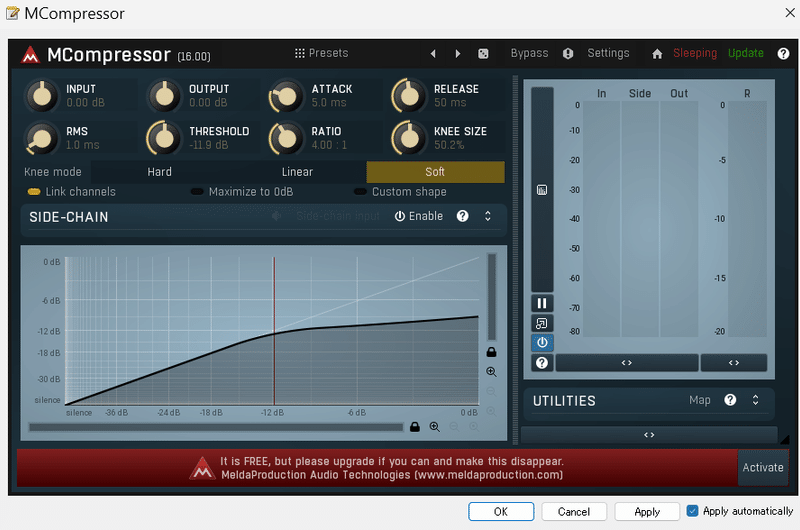Open the plugin Settings menu
Image resolution: width=800 pixels, height=530 pixels.
[x=608, y=53]
